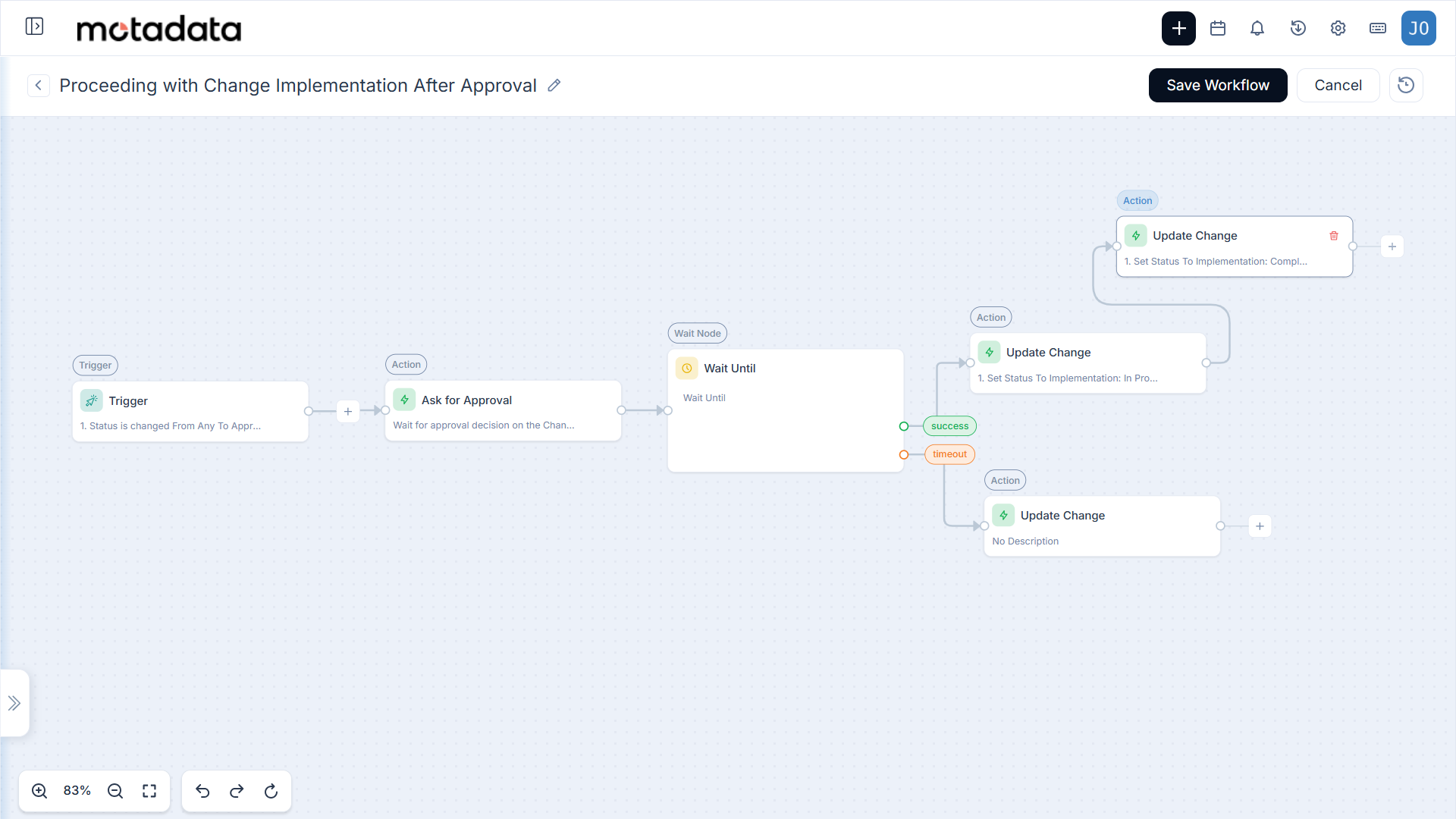Zoom in on the canvas

pyautogui.click(x=39, y=791)
